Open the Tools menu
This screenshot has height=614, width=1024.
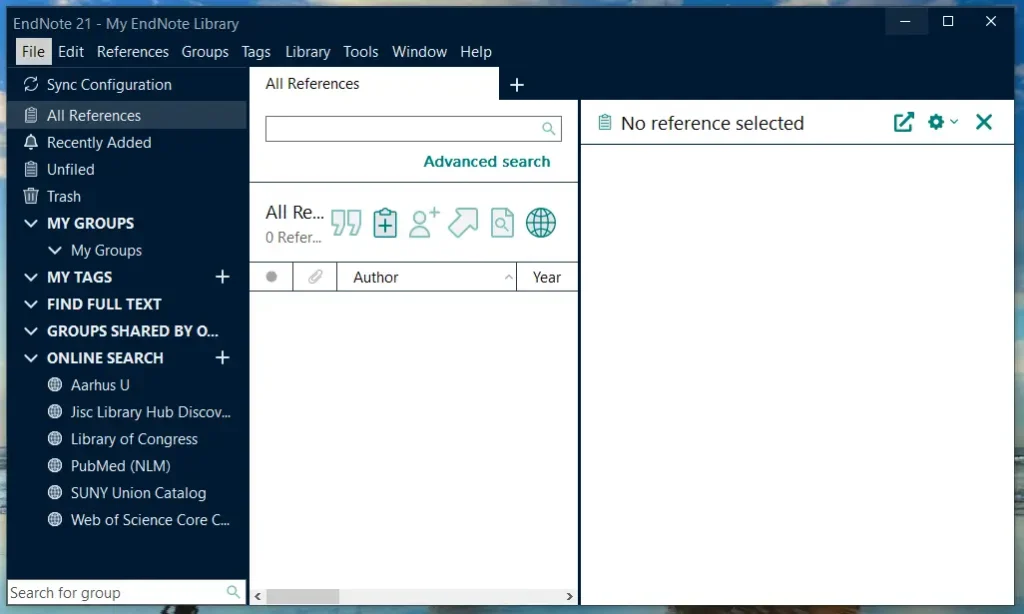tap(360, 52)
